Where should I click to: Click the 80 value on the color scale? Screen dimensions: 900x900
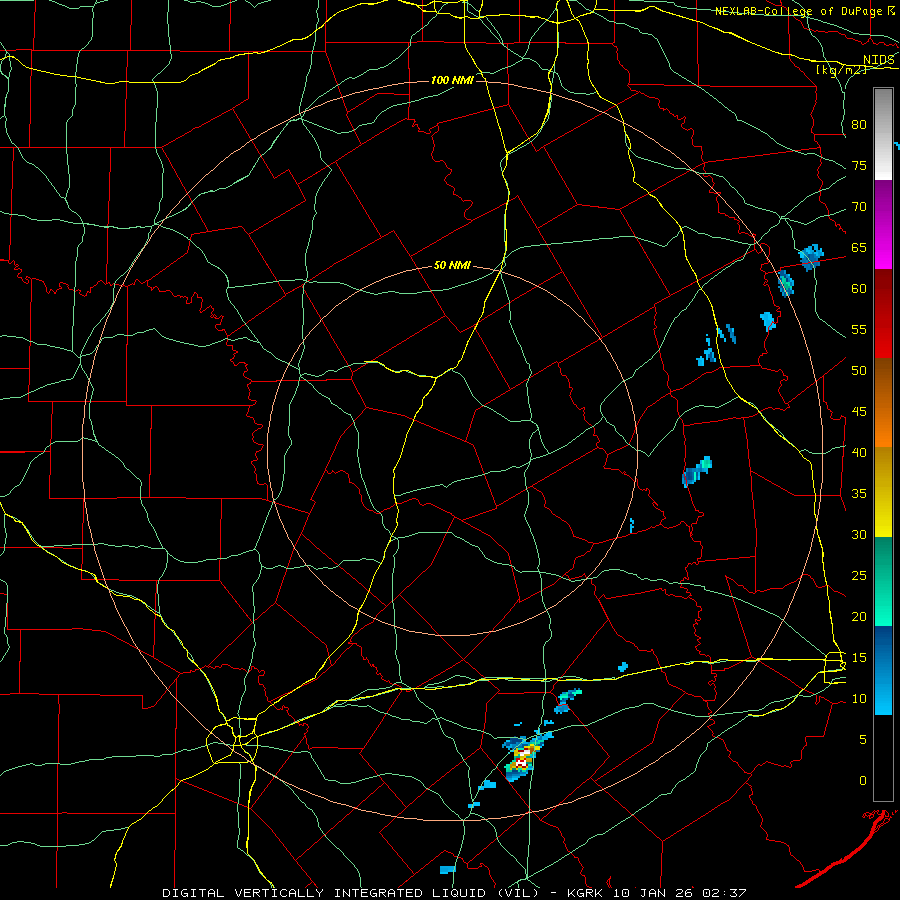(859, 125)
